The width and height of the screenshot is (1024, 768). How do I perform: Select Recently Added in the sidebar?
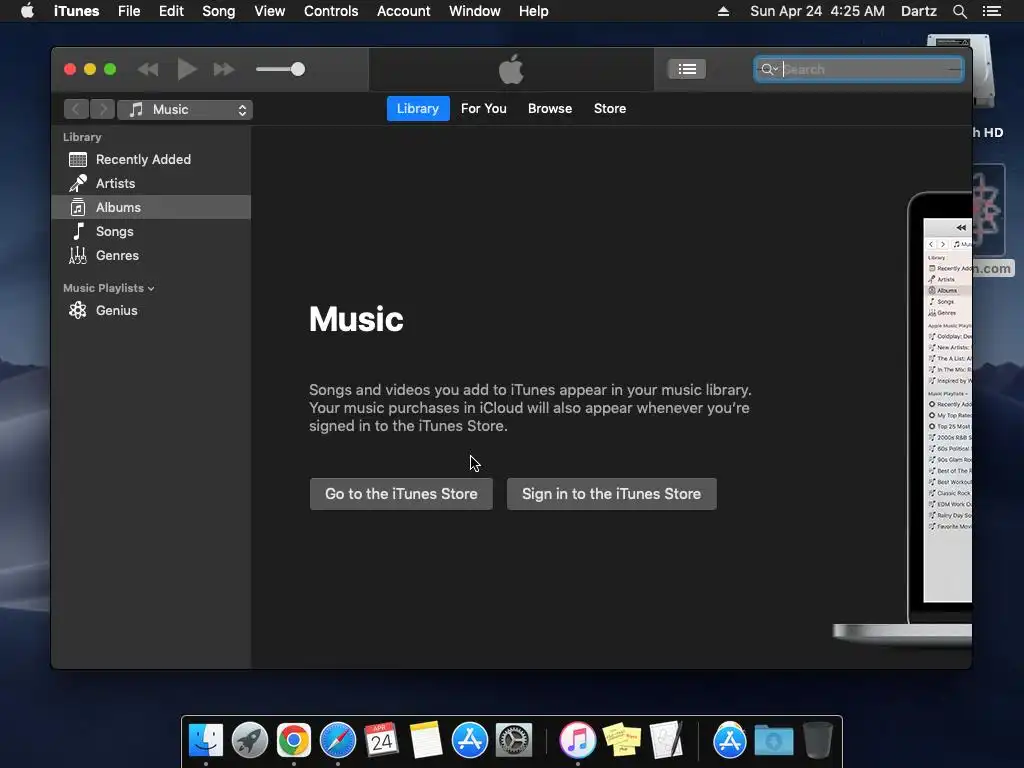click(x=151, y=159)
